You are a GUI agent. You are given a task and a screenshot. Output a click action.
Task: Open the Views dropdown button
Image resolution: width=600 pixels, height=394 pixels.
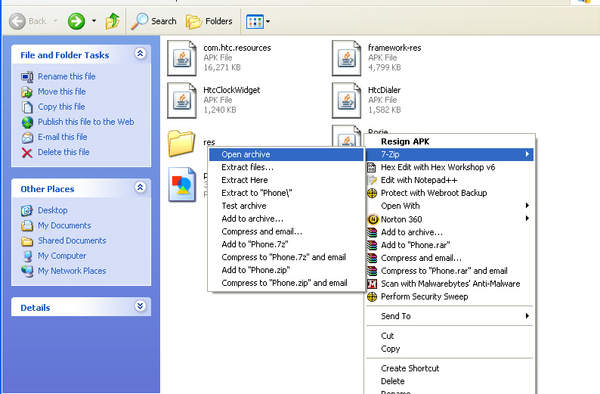(258, 21)
